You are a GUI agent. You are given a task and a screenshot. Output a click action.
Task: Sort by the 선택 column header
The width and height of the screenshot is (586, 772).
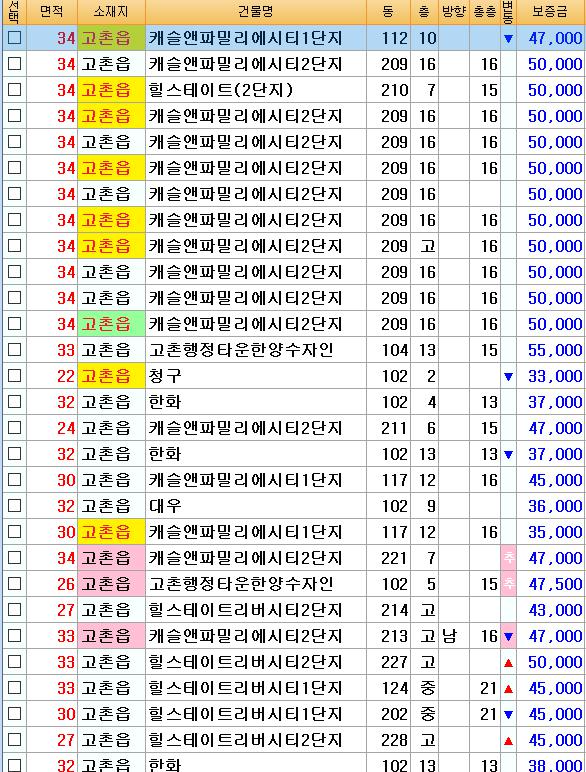(x=14, y=12)
